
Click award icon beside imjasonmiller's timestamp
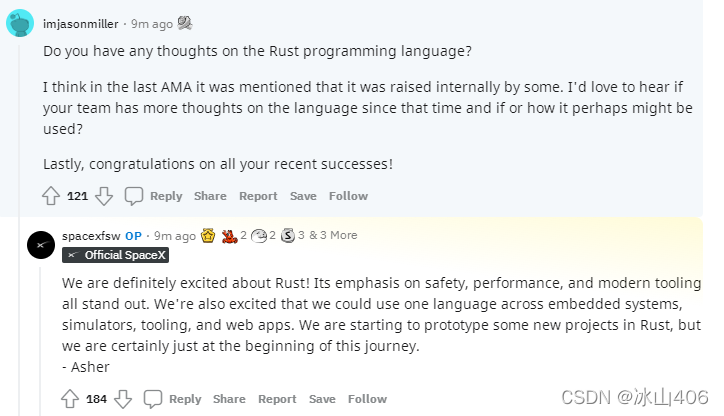(186, 22)
